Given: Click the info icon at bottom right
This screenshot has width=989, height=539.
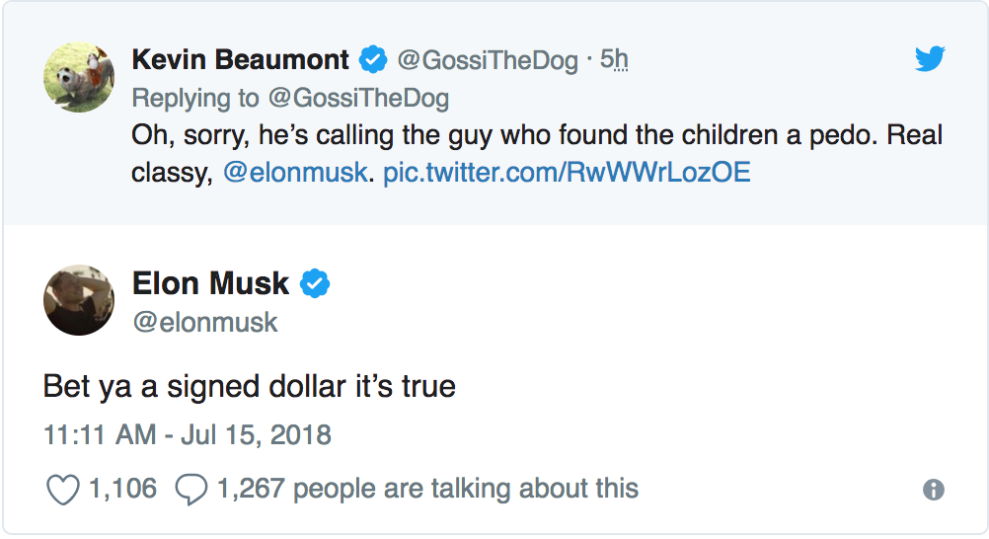Looking at the screenshot, I should tap(934, 490).
